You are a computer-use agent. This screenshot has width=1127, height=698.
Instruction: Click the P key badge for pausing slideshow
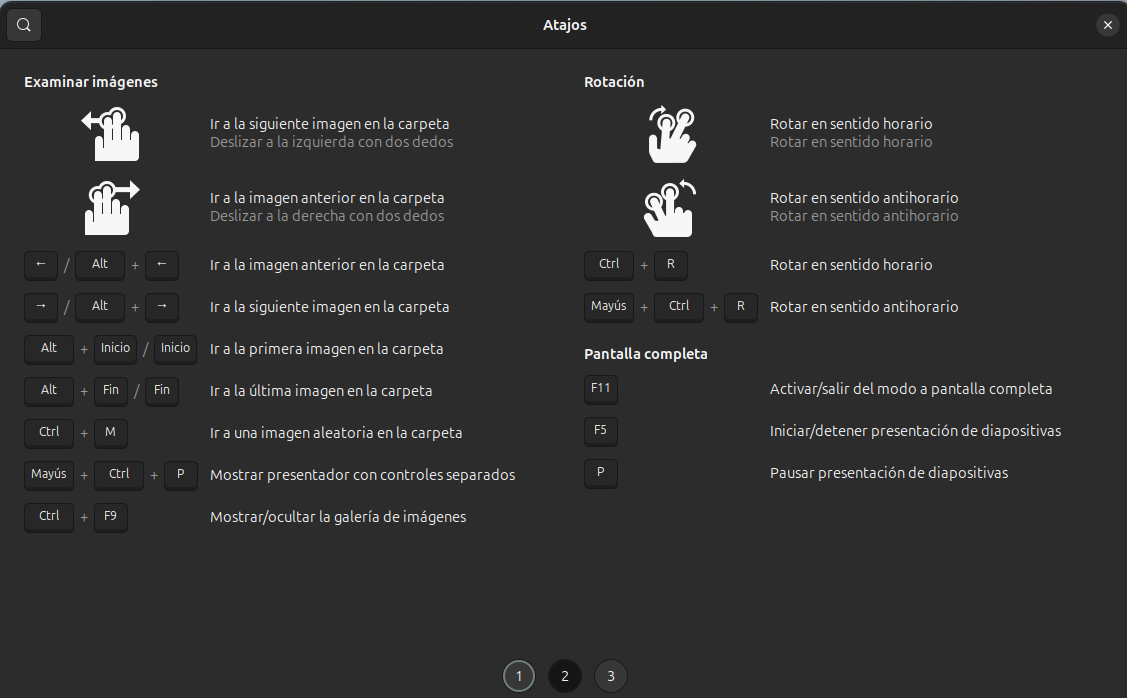(x=601, y=473)
